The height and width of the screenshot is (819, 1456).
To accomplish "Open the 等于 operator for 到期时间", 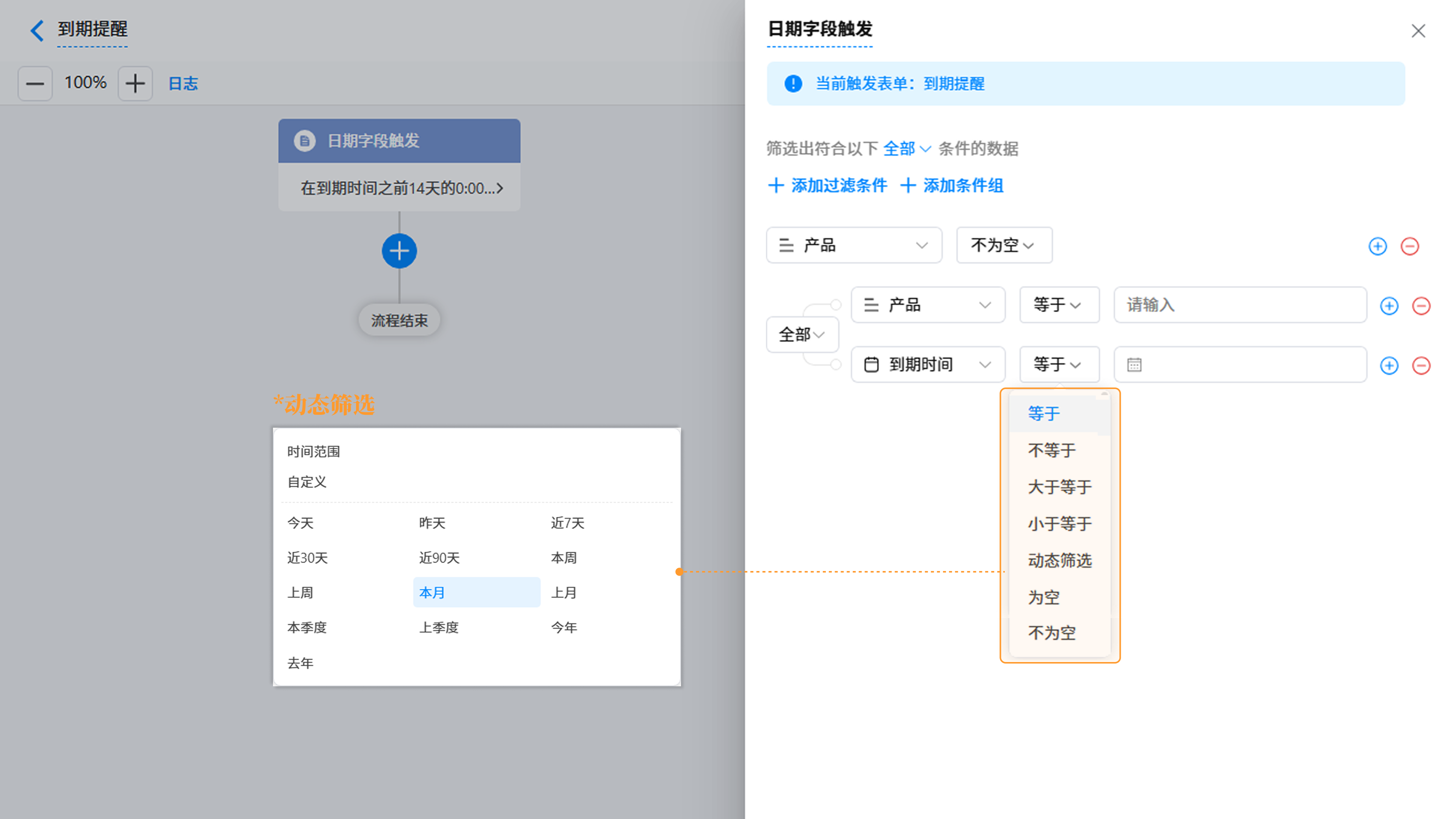I will (1059, 364).
